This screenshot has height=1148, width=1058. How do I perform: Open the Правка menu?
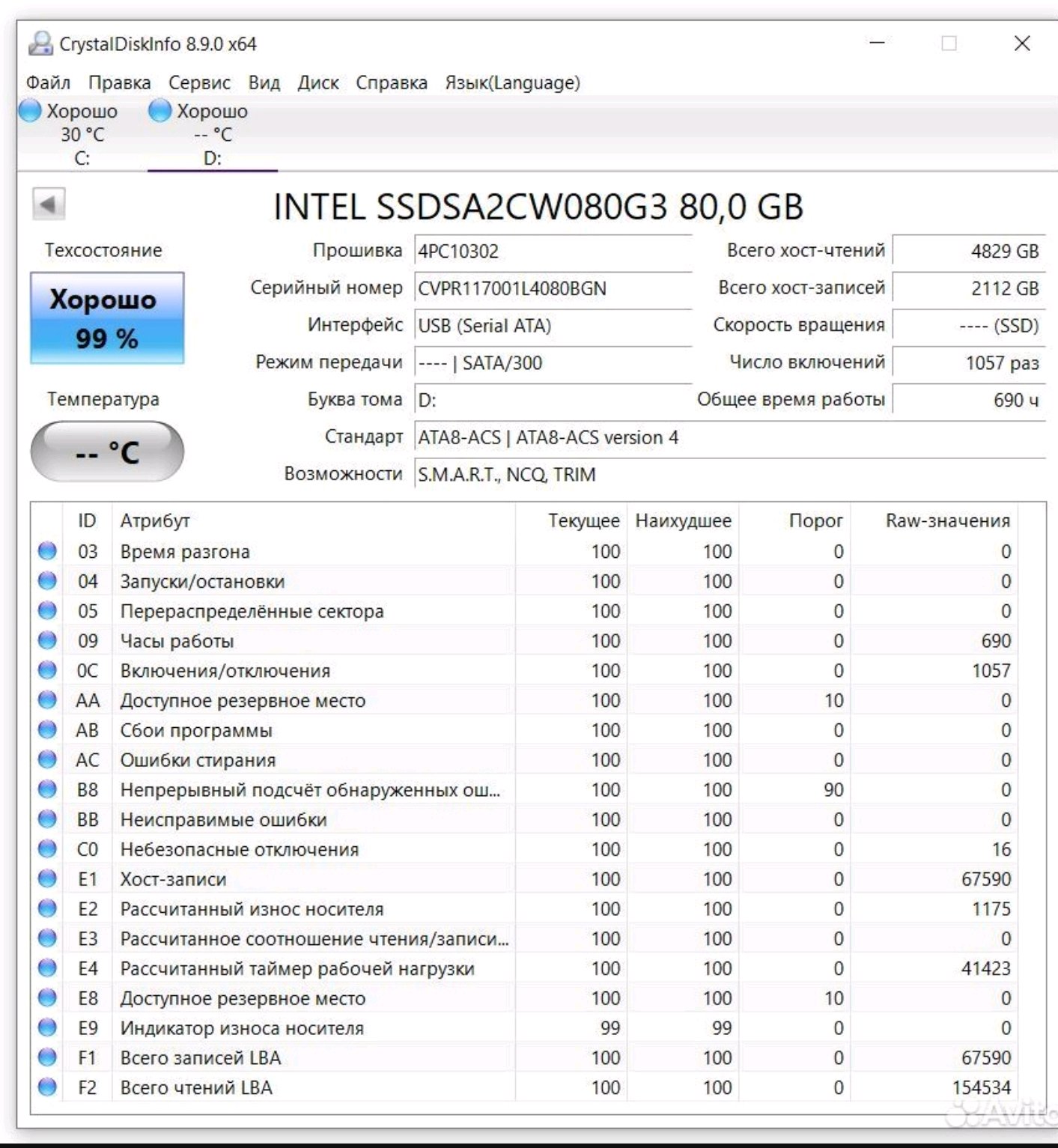tap(120, 82)
